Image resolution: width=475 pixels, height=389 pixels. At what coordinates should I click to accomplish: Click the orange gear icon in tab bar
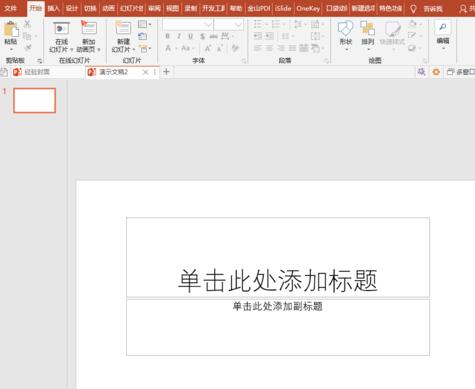[x=436, y=72]
